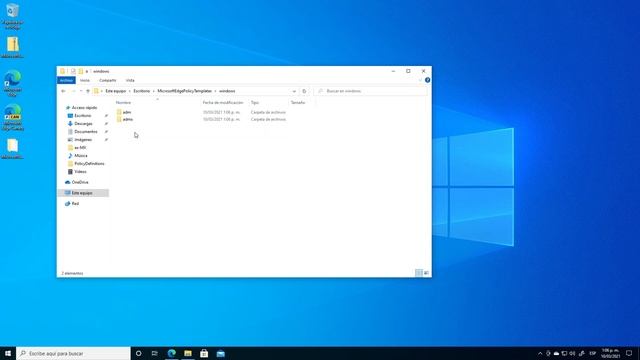Open Microsoft Edge from the taskbar
The width and height of the screenshot is (640, 360).
(171, 353)
